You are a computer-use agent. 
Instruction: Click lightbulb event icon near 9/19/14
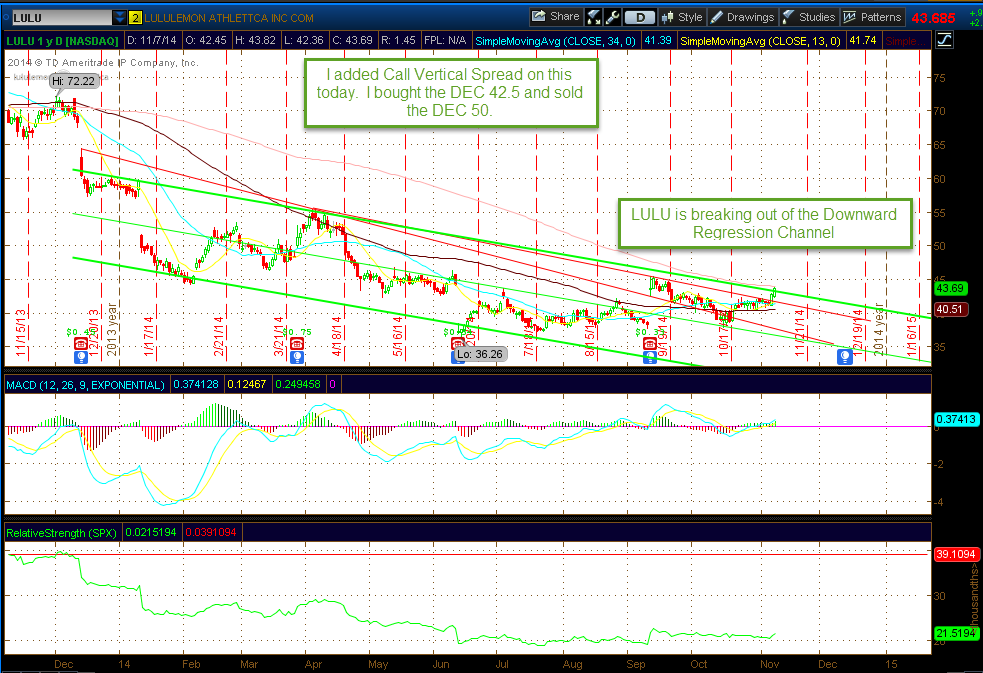(649, 357)
